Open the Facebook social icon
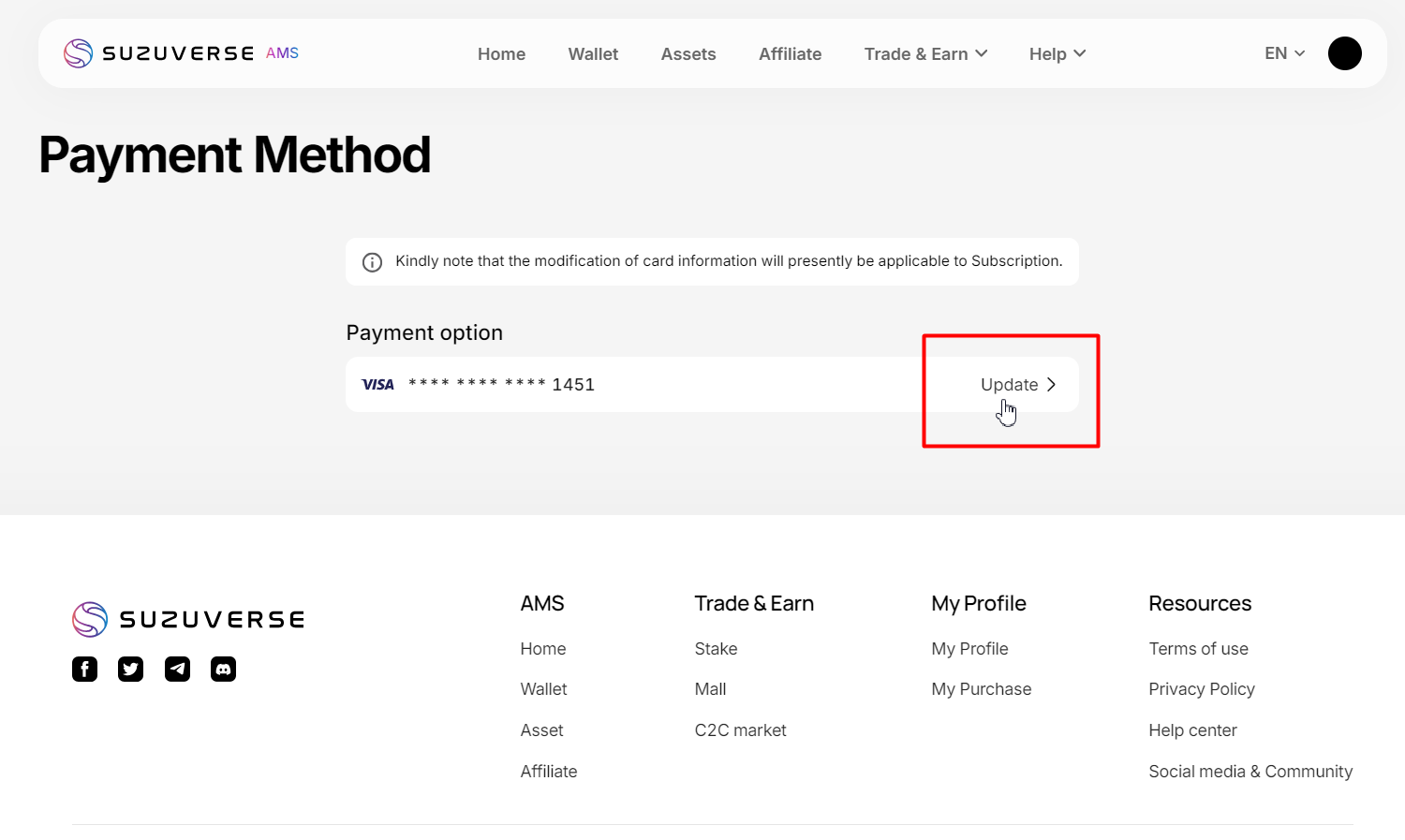The image size is (1405, 840). point(84,669)
